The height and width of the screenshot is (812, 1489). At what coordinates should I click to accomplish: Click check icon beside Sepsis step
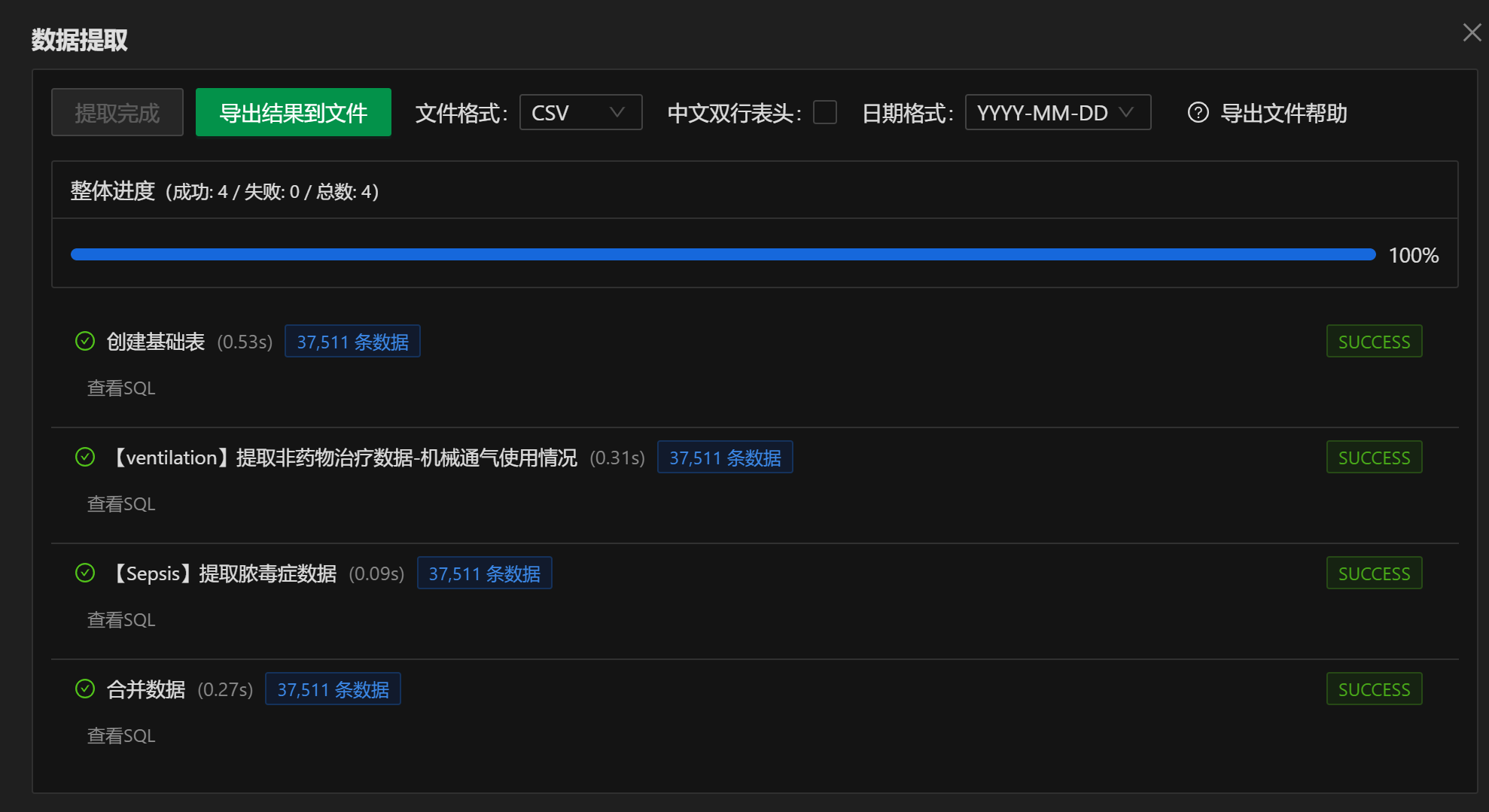coord(85,573)
